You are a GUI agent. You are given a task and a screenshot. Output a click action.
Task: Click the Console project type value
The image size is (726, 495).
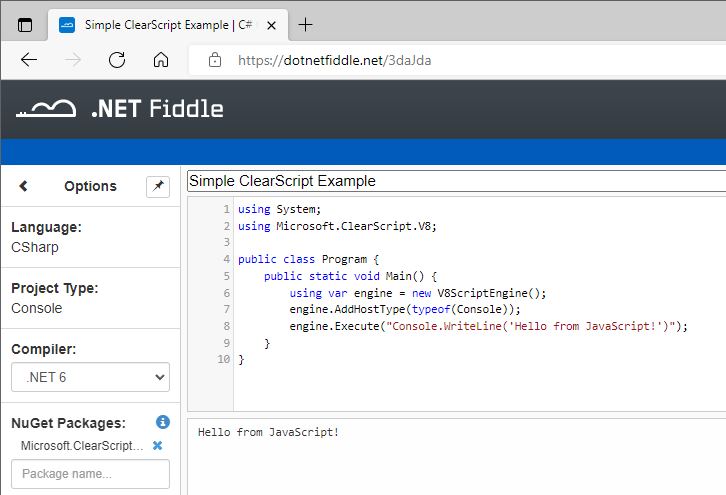click(37, 308)
